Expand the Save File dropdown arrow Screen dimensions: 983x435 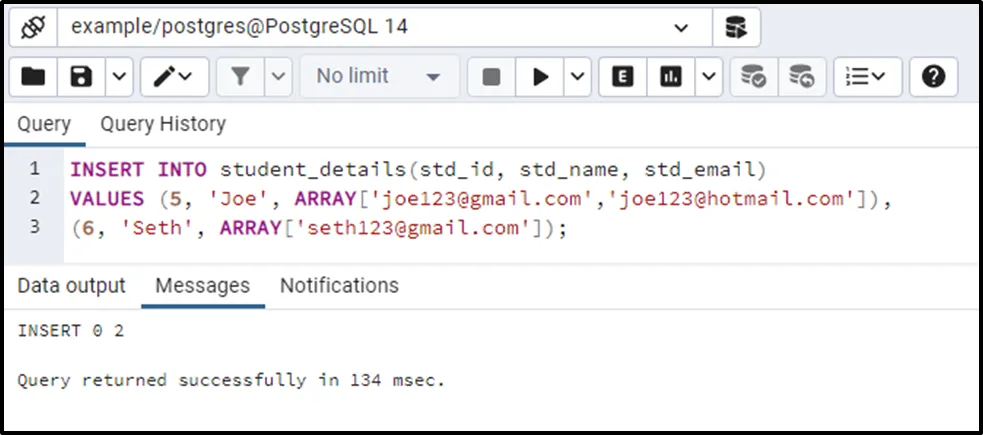click(119, 77)
